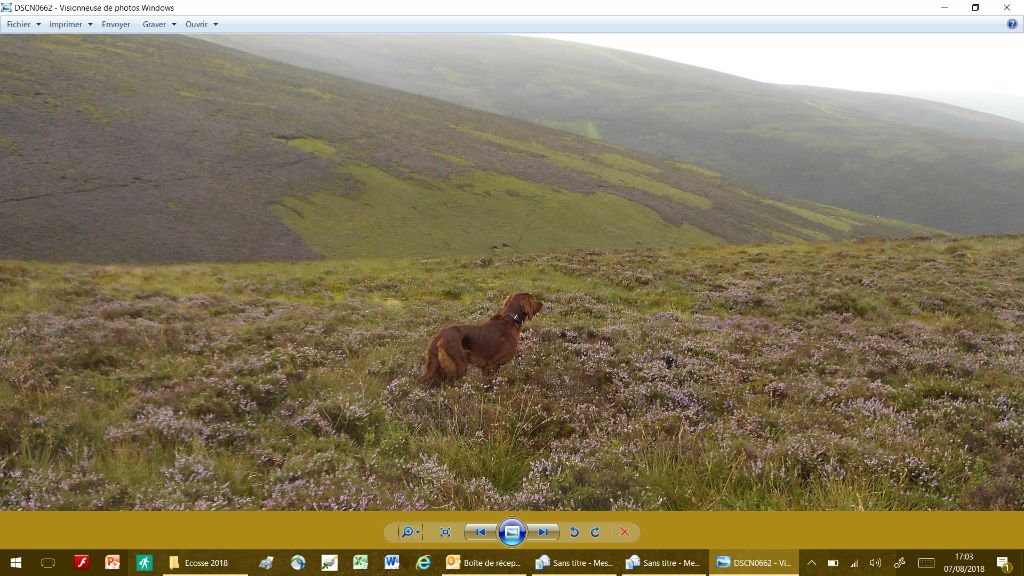Expand the Imprimer dropdown menu

[x=70, y=24]
